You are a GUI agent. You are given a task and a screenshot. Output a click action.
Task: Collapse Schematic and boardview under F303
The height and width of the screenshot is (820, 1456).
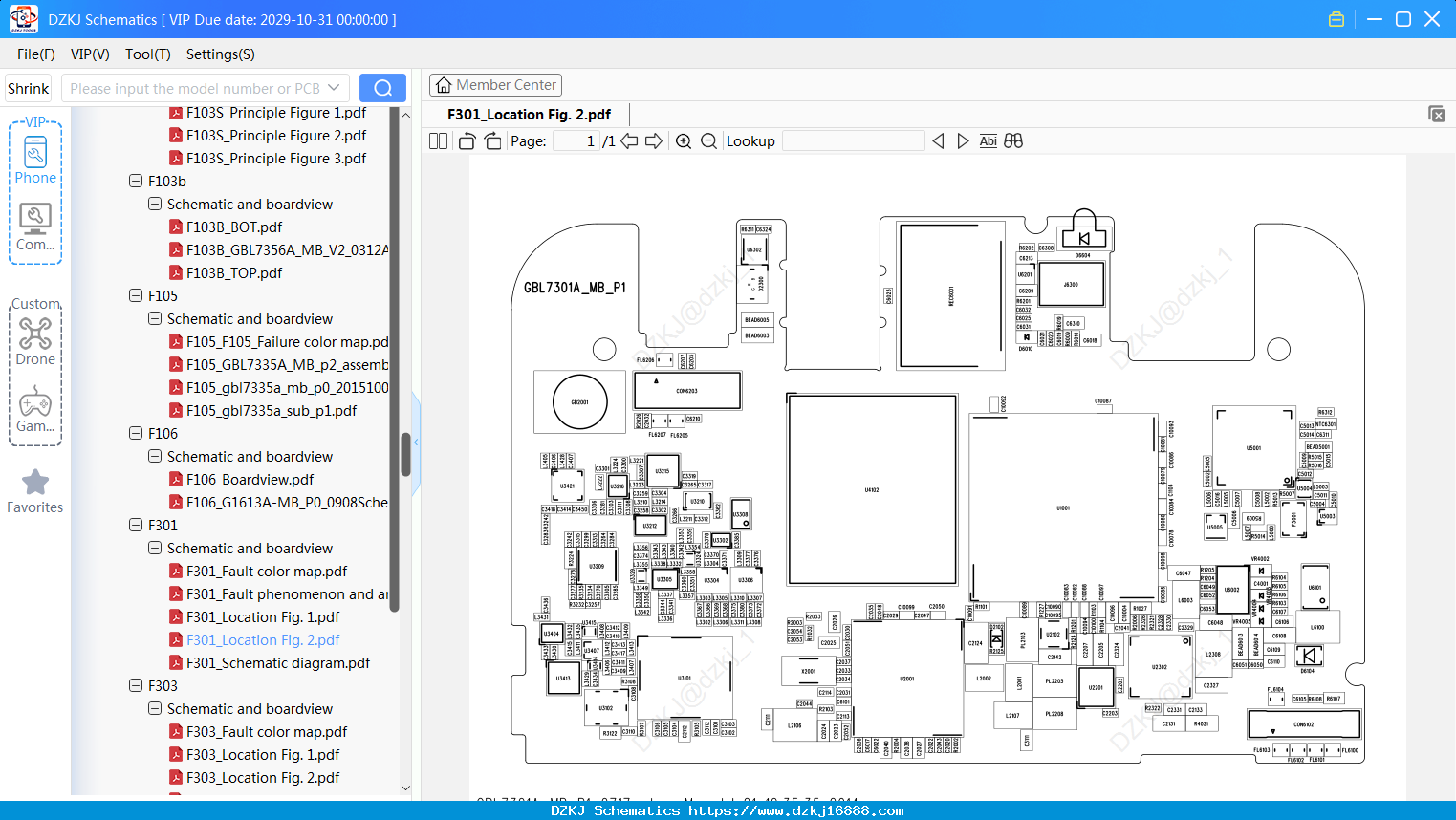(155, 709)
